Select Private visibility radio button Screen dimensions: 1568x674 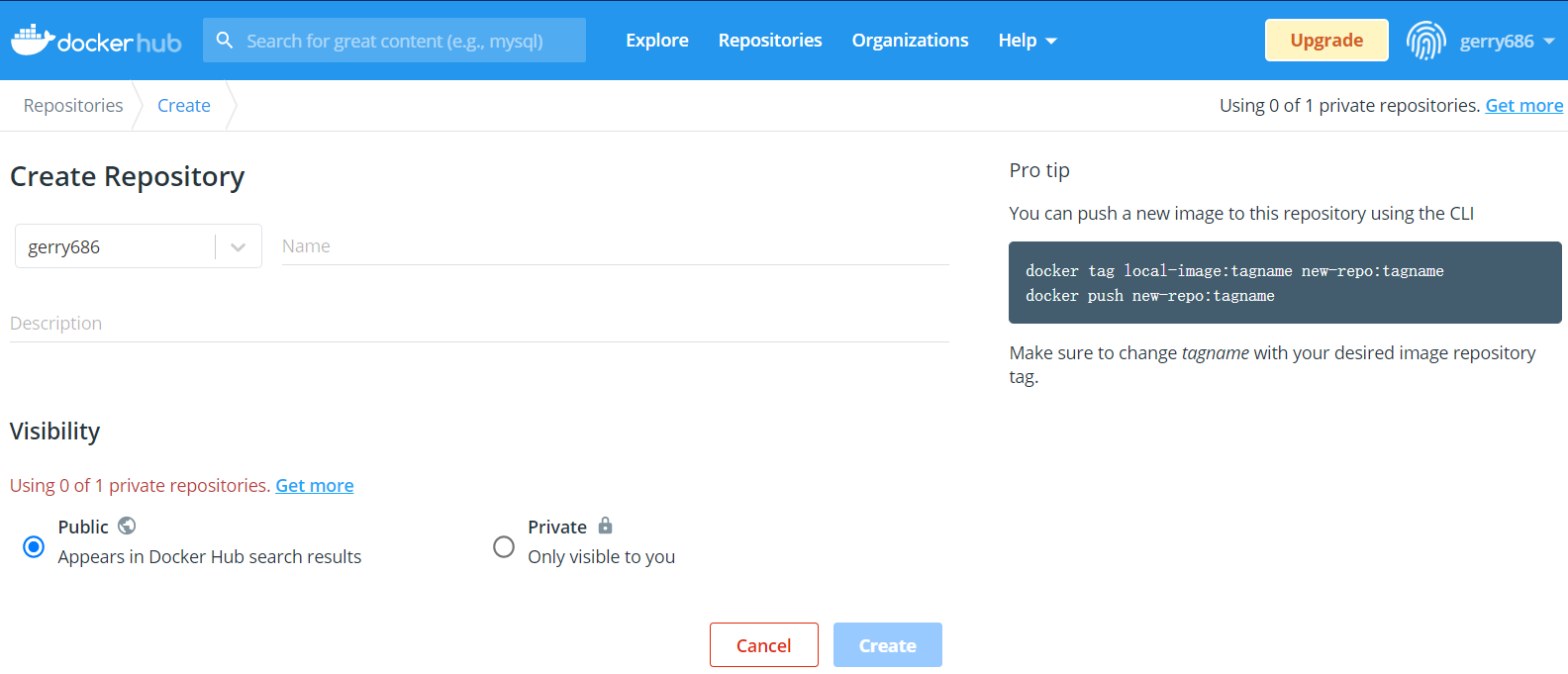[x=504, y=546]
